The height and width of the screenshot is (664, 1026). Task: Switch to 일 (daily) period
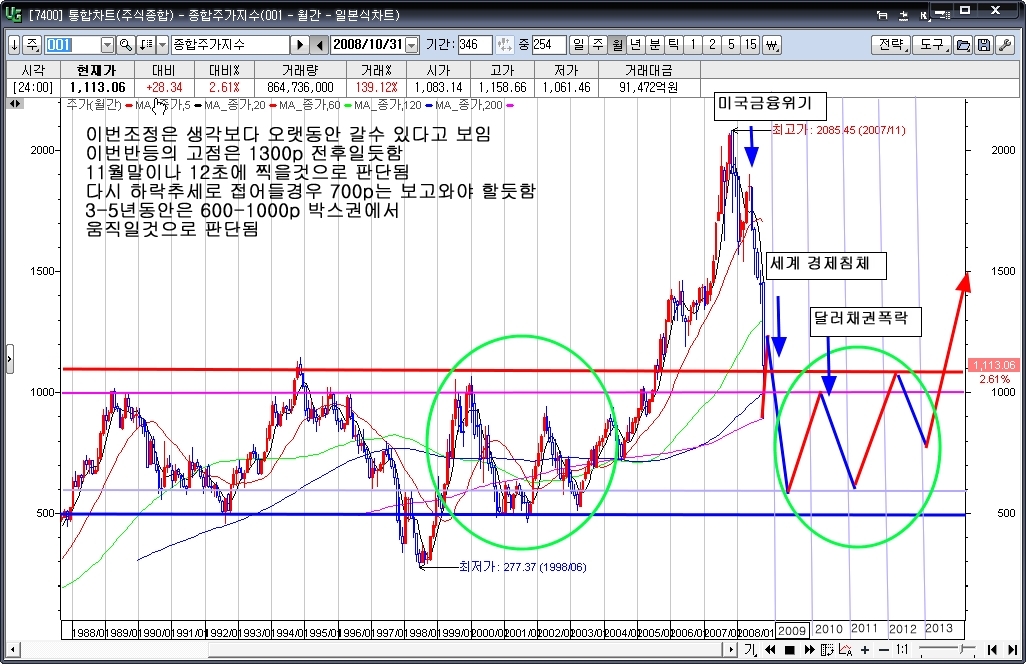pos(579,45)
